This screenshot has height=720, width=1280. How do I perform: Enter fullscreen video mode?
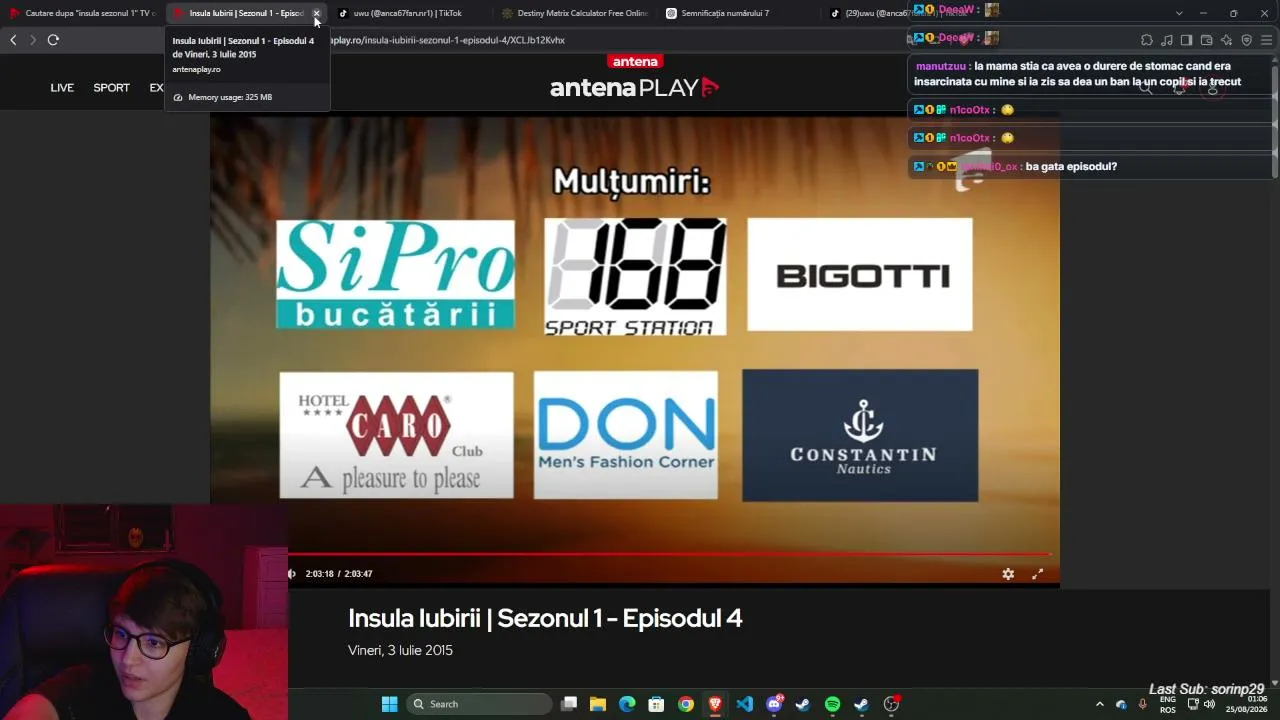pos(1037,574)
